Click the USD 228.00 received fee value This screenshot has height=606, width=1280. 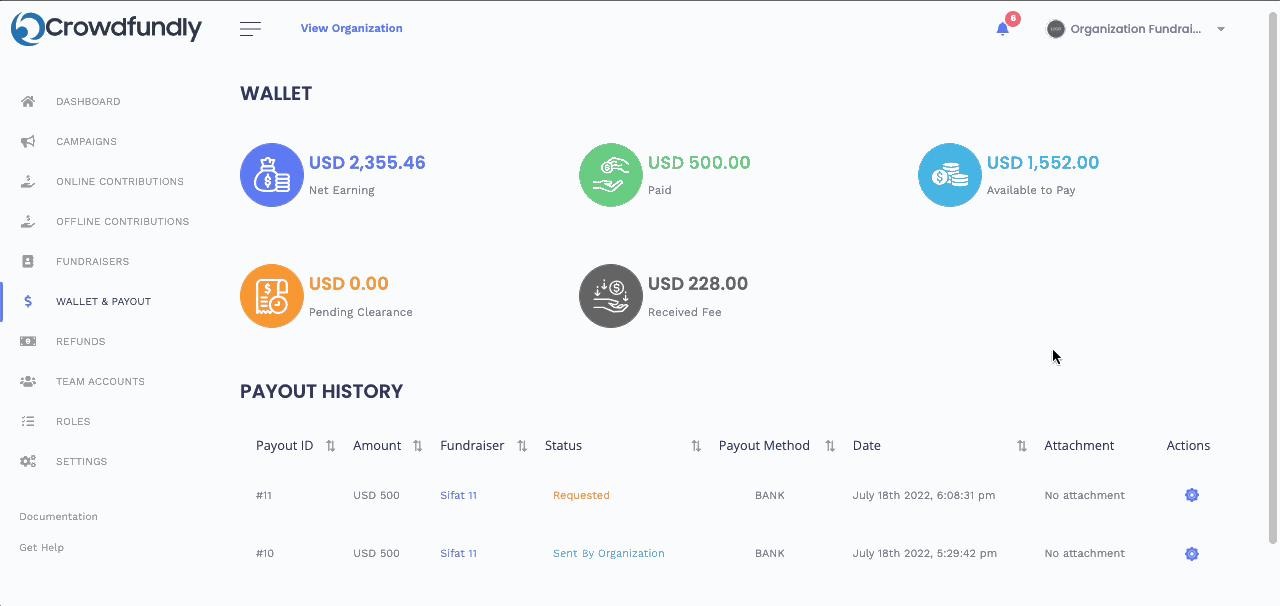tap(698, 284)
